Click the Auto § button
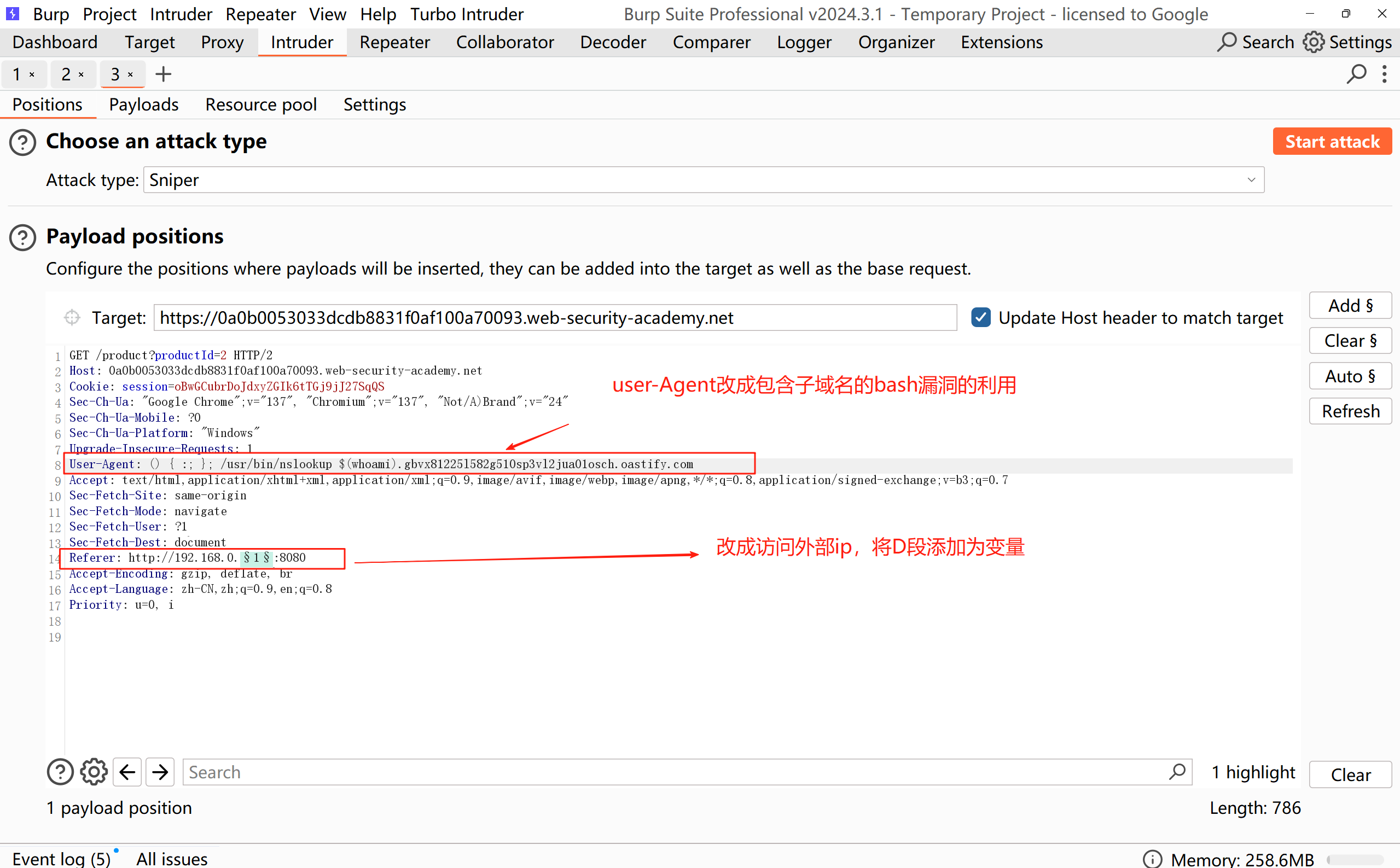1400x868 pixels. coord(1350,376)
